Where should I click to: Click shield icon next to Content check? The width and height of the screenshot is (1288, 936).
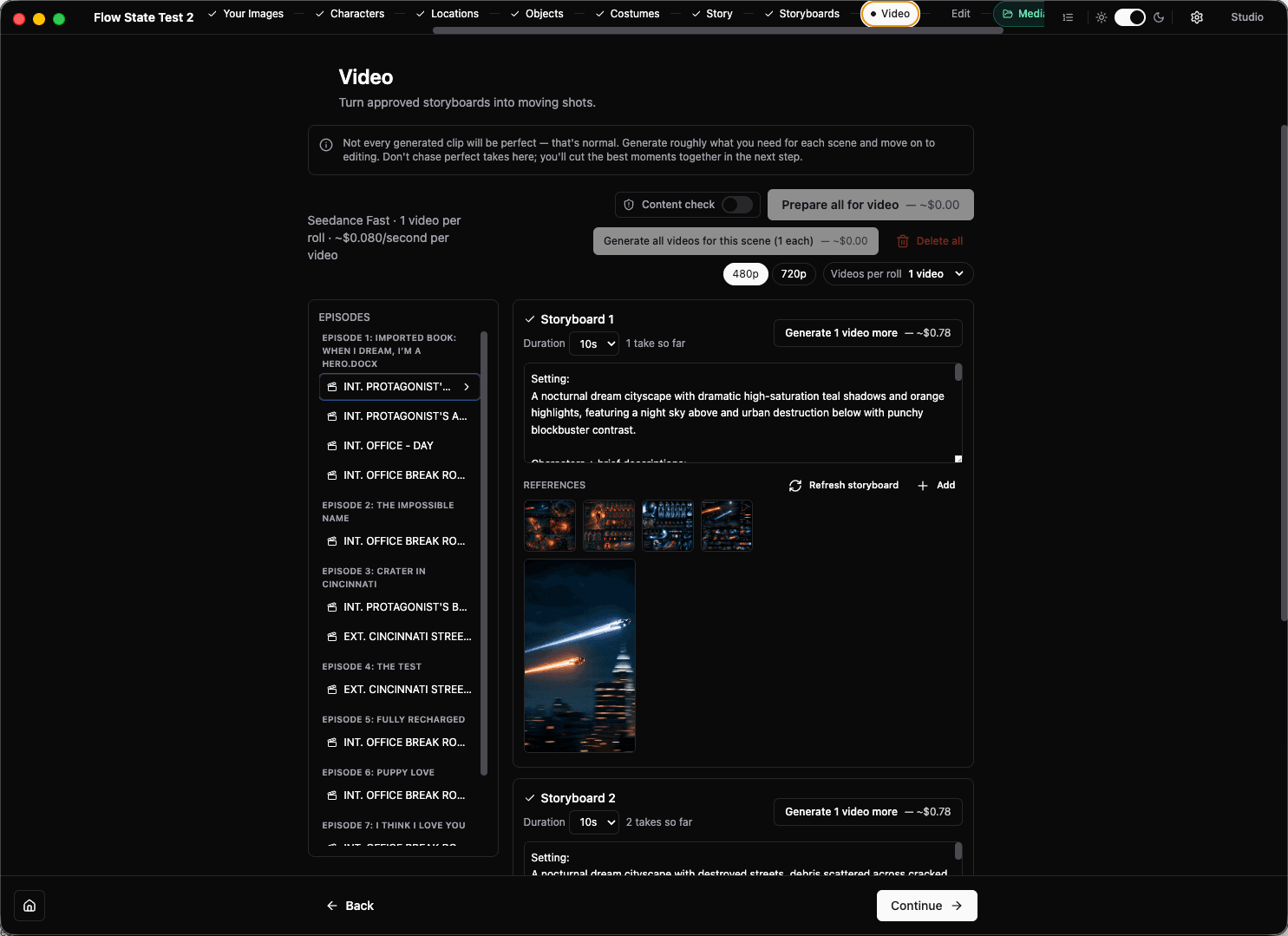coord(629,205)
